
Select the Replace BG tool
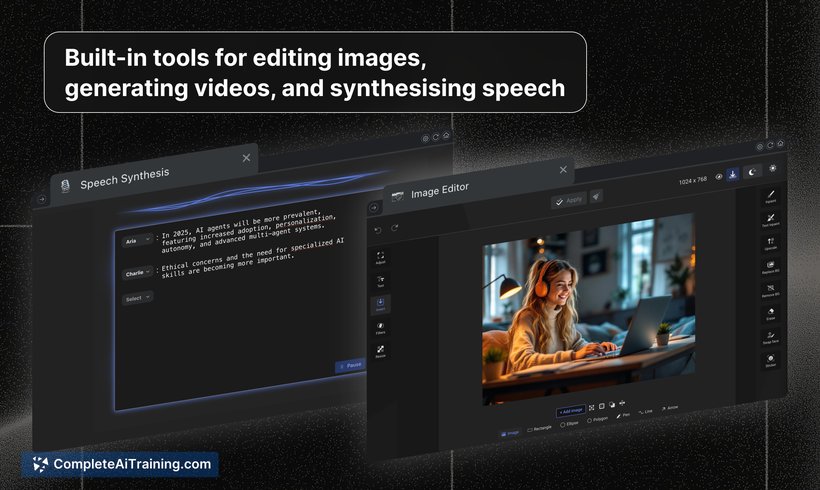(x=770, y=267)
